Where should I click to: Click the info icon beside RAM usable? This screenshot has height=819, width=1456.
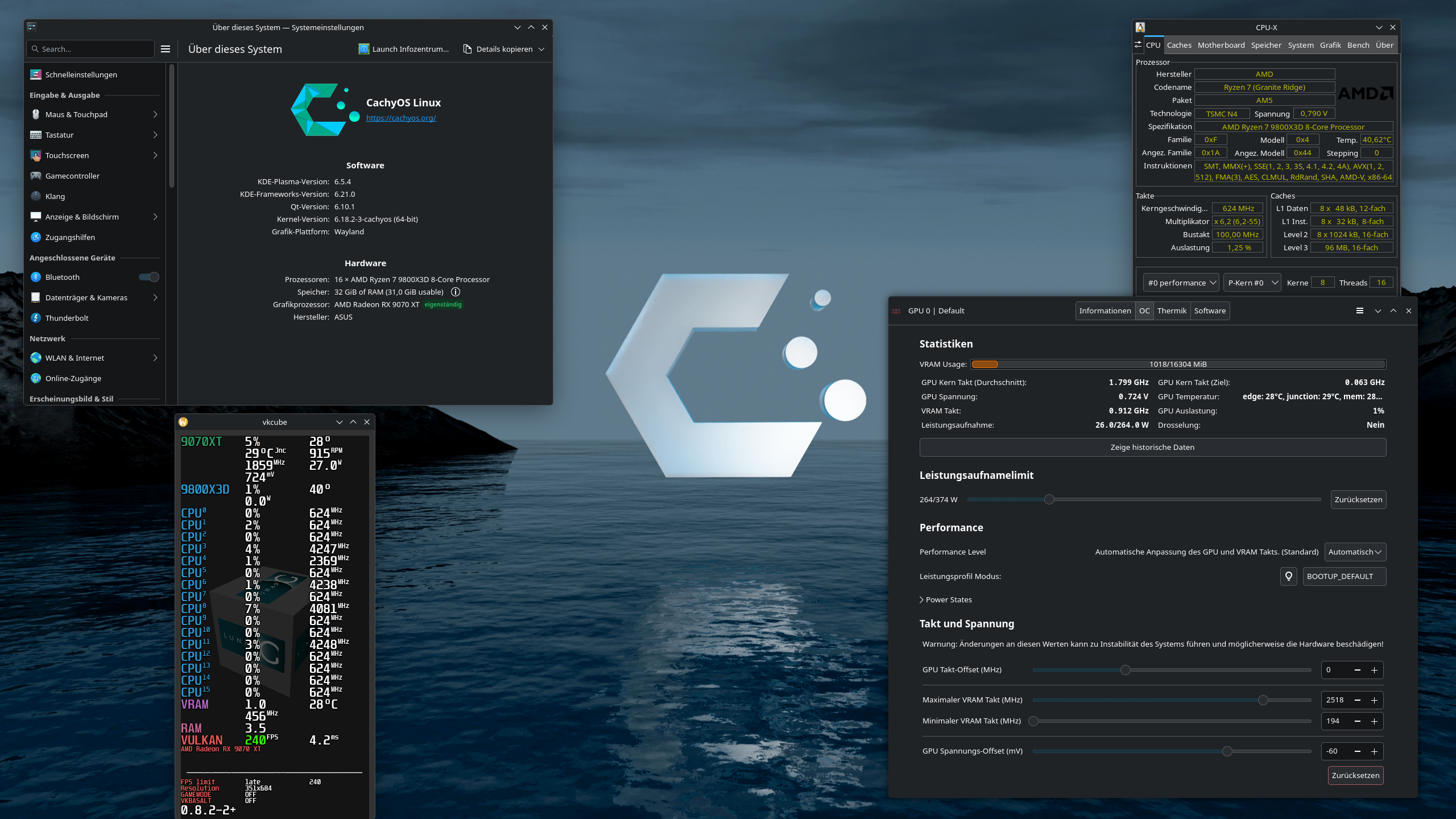[456, 292]
